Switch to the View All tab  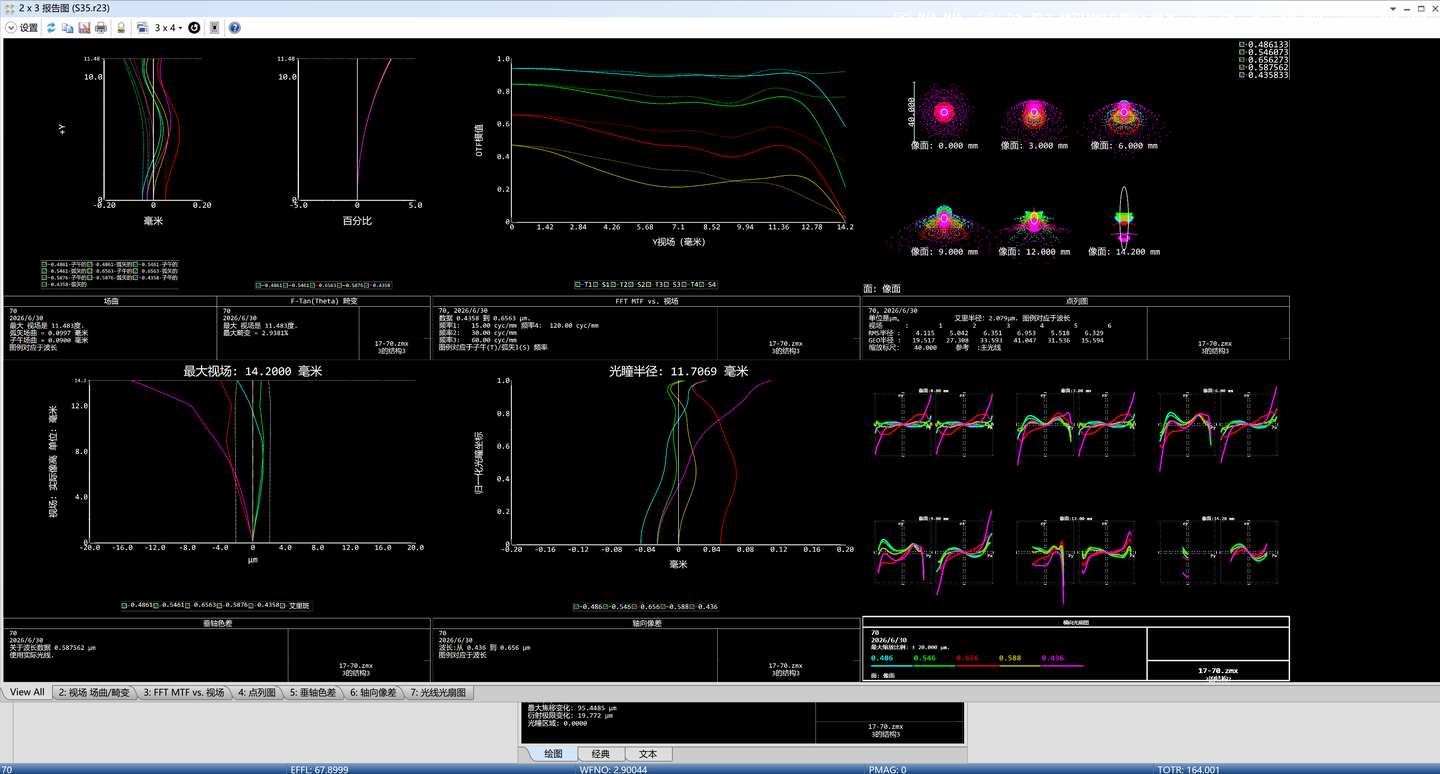27,692
